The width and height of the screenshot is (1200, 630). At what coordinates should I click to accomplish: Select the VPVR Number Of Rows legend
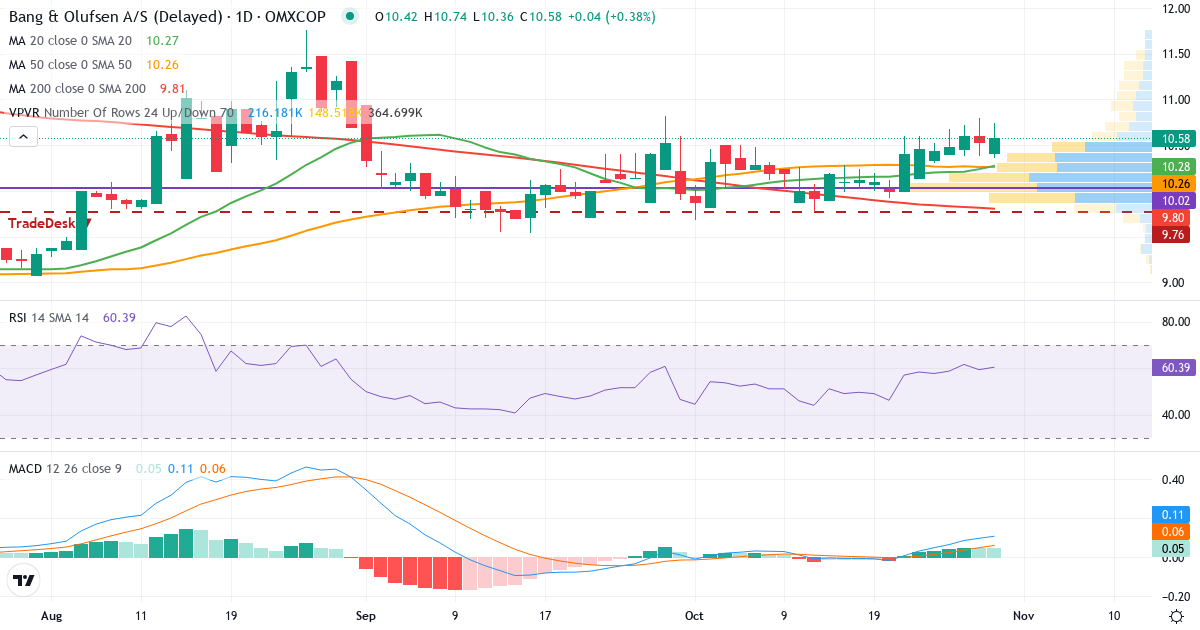[122, 112]
